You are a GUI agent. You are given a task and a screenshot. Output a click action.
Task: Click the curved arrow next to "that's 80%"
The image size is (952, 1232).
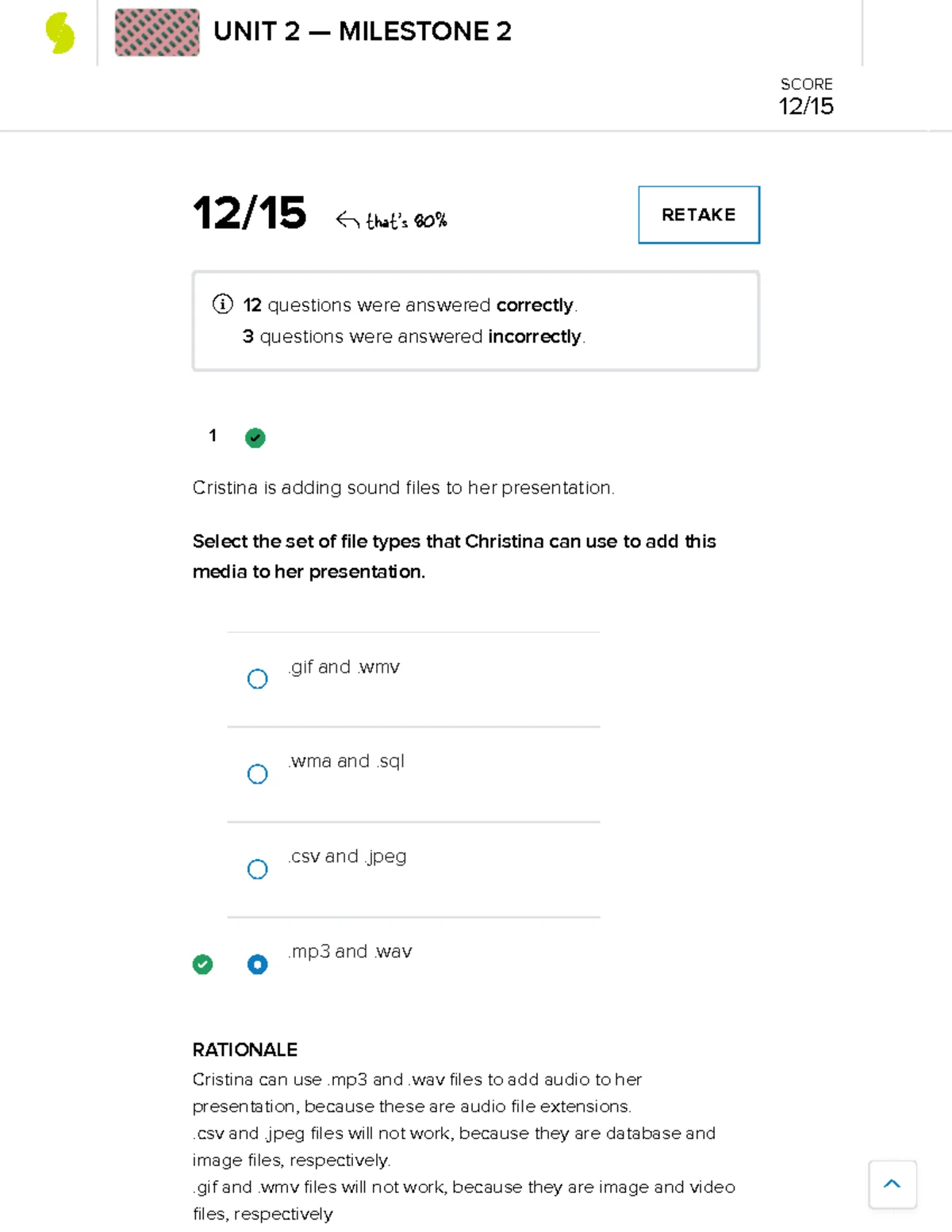[x=347, y=220]
